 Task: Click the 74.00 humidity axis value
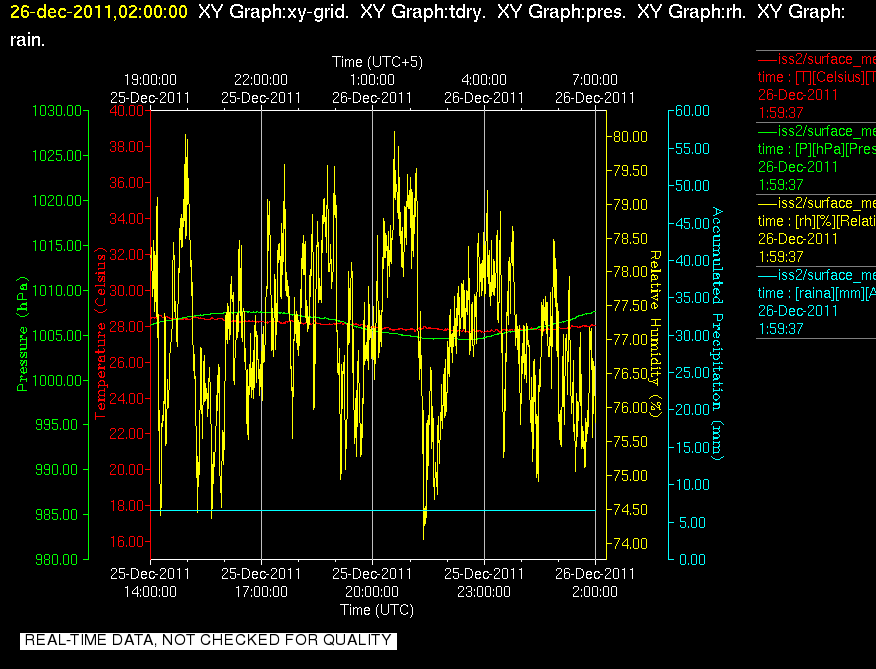pos(631,544)
